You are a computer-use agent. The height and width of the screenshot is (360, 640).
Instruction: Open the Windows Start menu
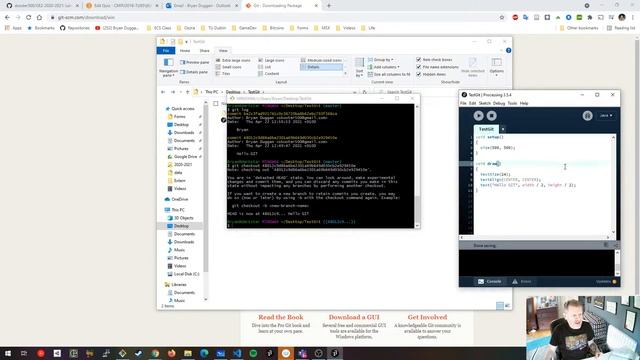8,353
